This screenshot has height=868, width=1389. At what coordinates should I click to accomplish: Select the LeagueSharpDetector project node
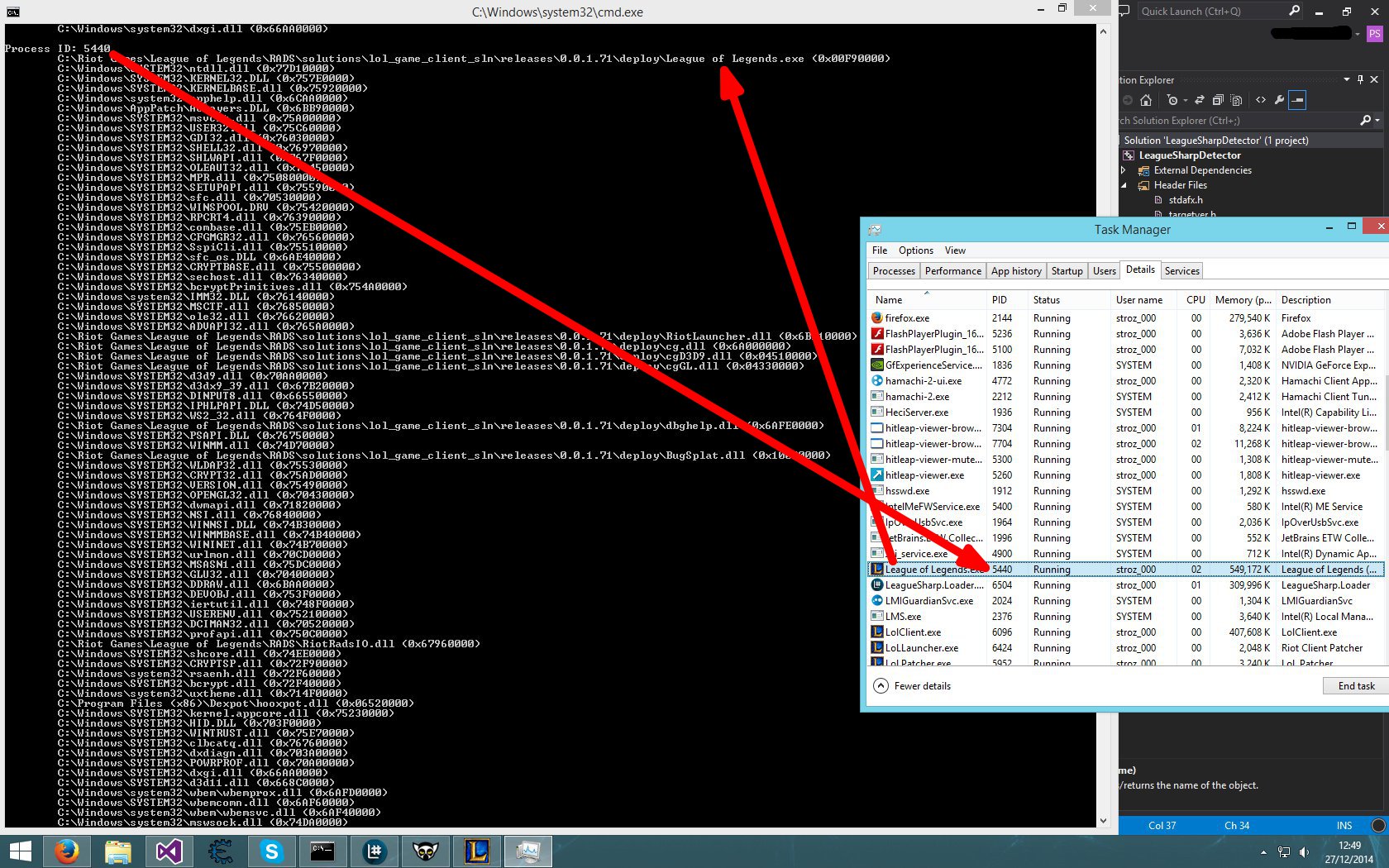tap(1190, 155)
